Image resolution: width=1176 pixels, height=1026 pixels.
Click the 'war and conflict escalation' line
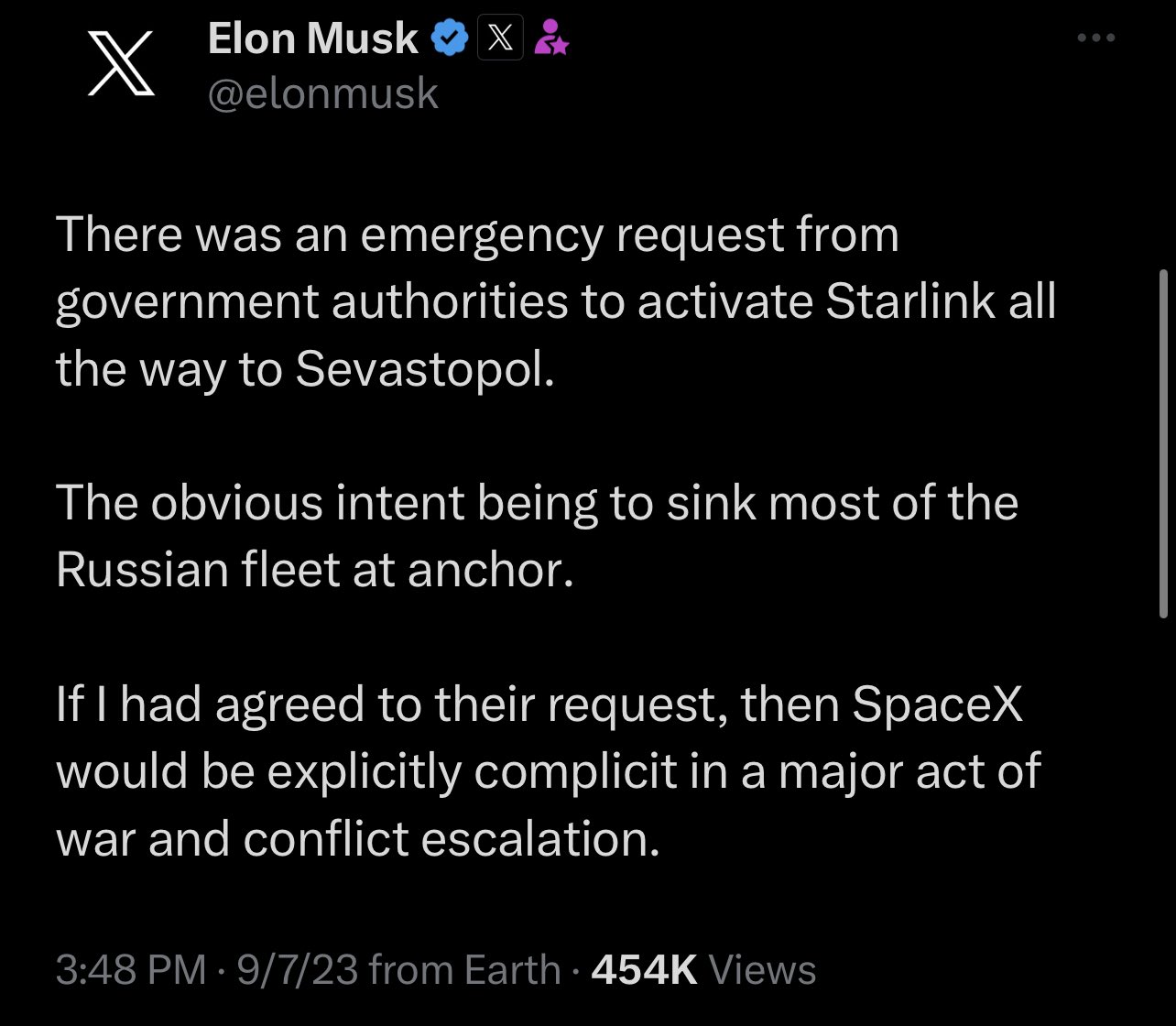[357, 838]
